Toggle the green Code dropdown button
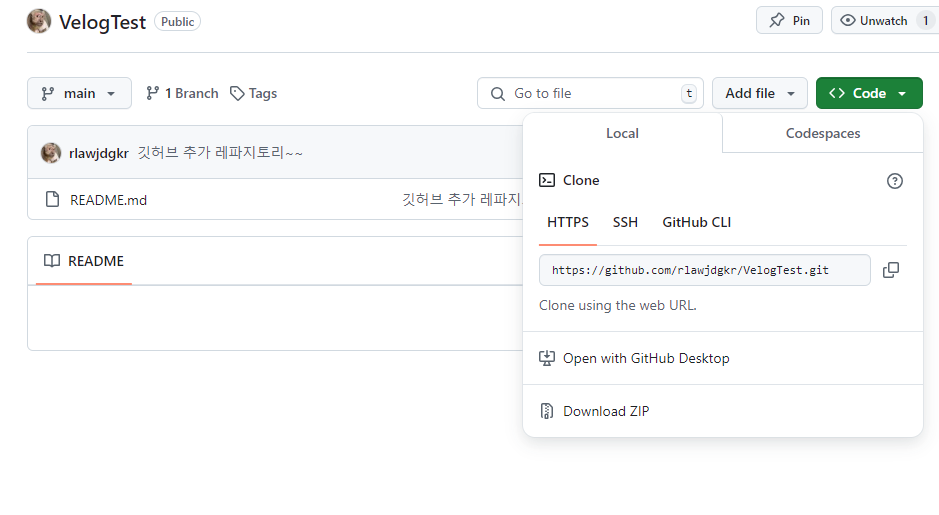This screenshot has width=939, height=515. [869, 93]
